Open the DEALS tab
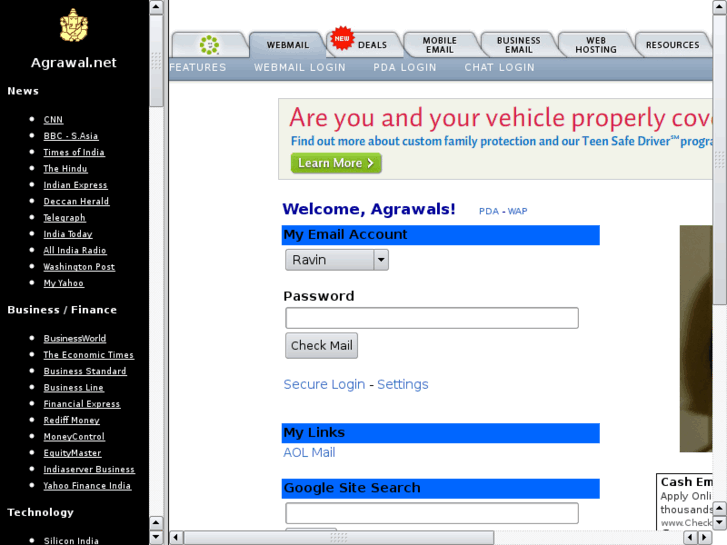 pos(372,45)
